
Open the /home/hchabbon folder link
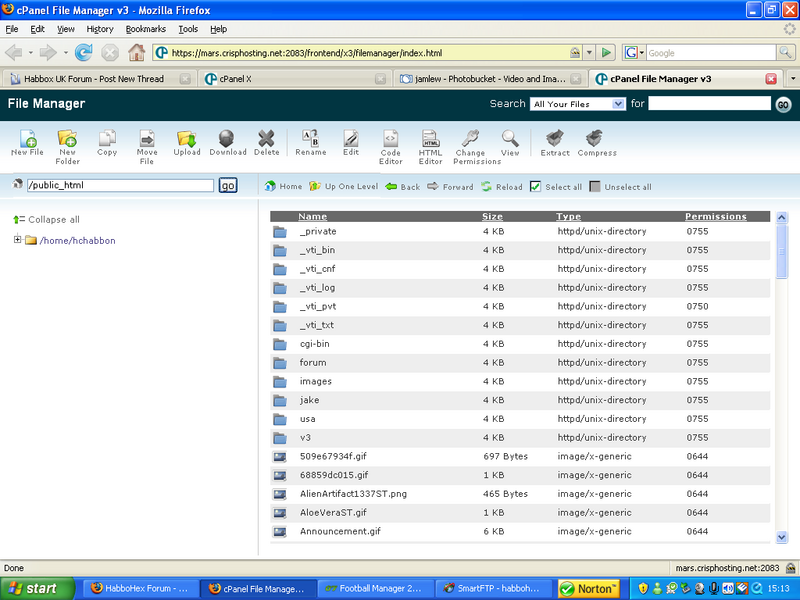pyautogui.click(x=77, y=240)
